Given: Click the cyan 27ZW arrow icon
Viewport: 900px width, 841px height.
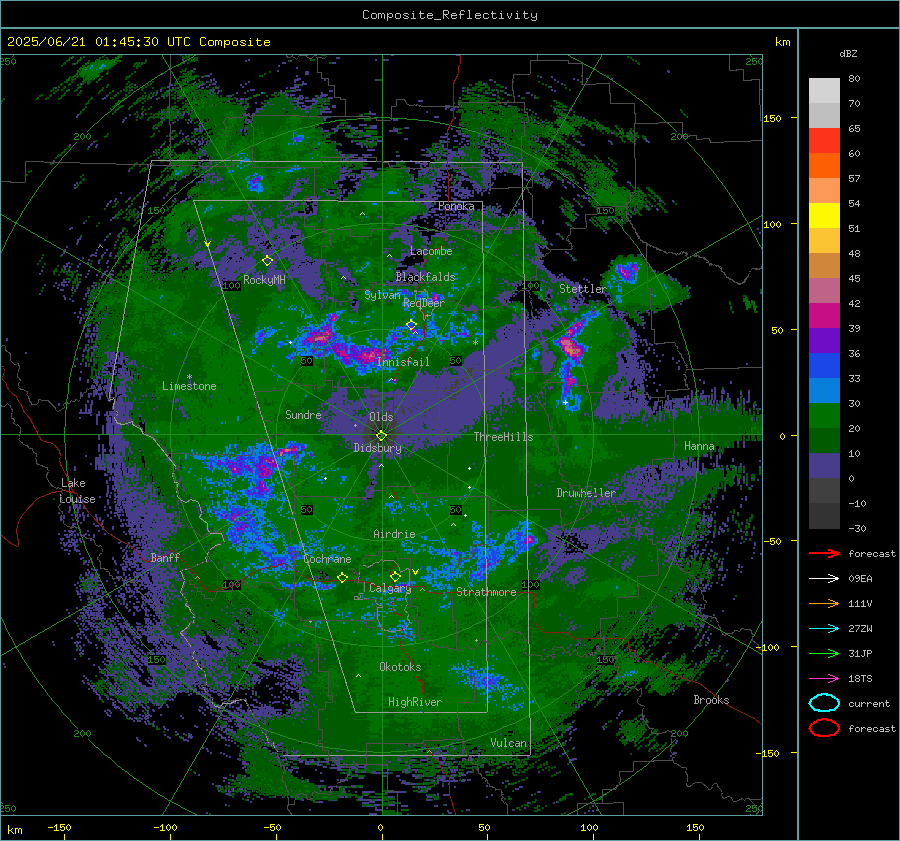Looking at the screenshot, I should (824, 628).
